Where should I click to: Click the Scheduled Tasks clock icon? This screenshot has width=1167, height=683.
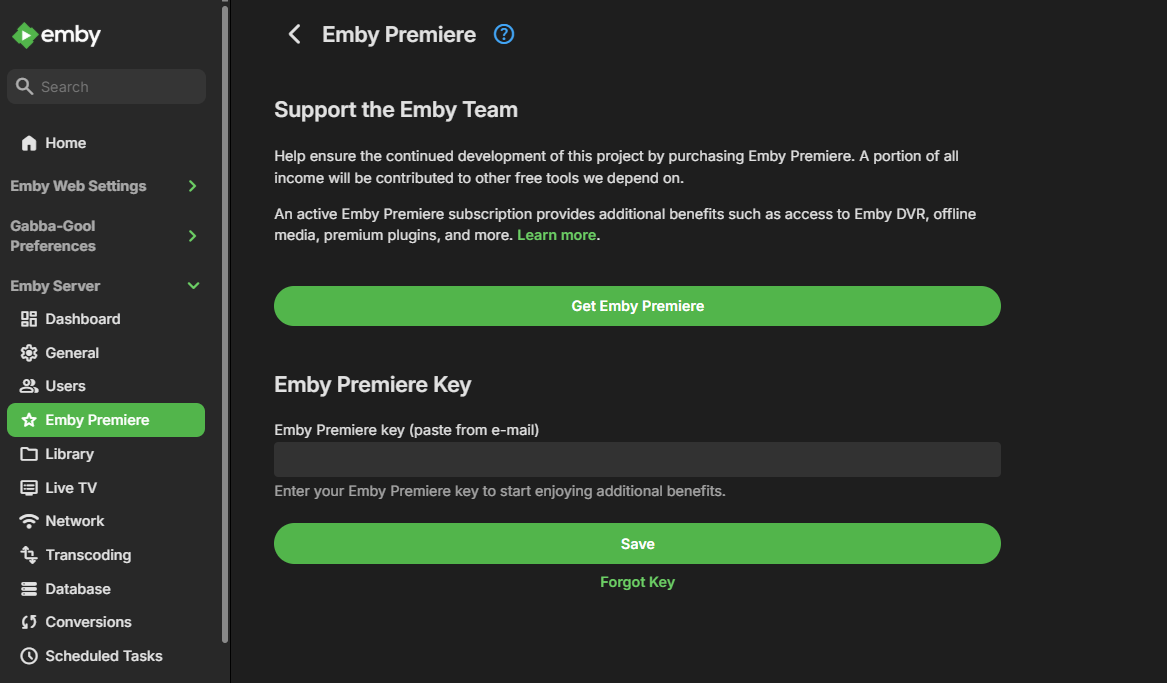point(29,656)
